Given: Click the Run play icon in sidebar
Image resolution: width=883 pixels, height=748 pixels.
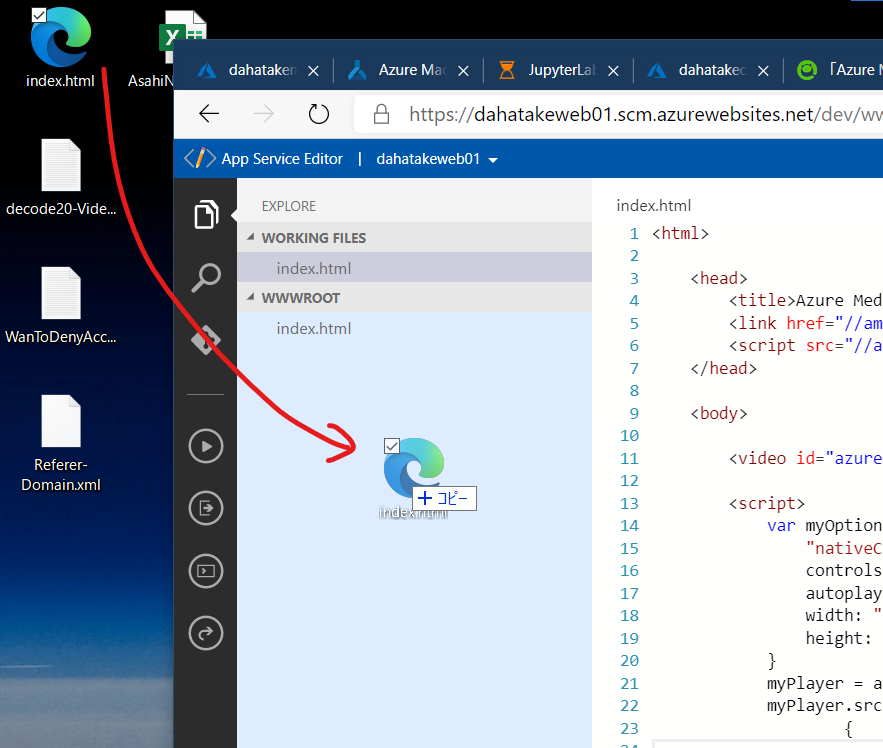Looking at the screenshot, I should click(206, 446).
